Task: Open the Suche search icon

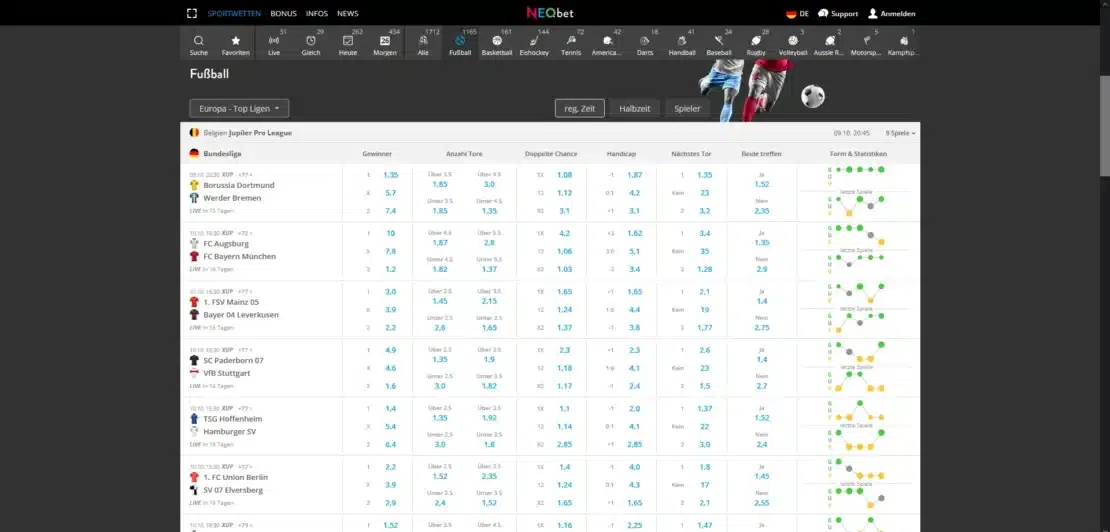Action: pyautogui.click(x=199, y=41)
